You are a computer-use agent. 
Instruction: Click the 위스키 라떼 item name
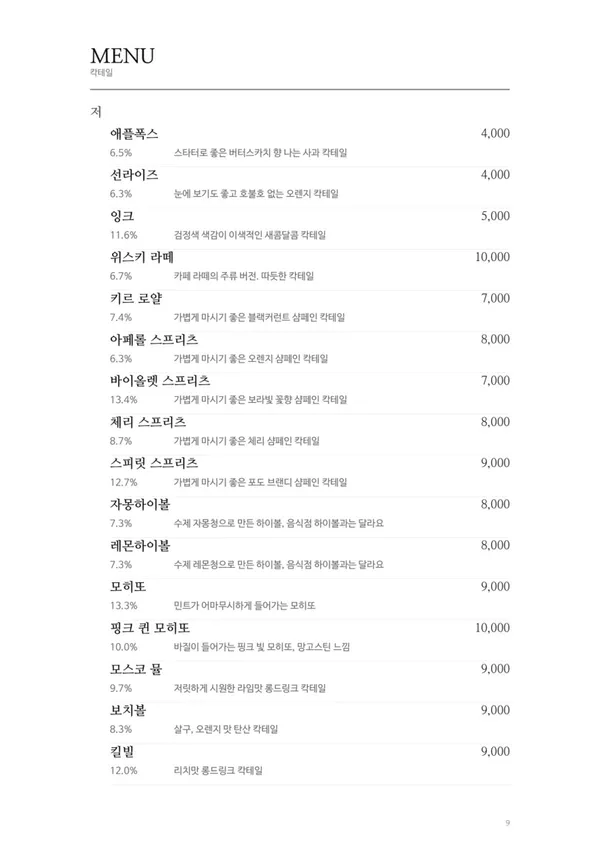(x=142, y=257)
